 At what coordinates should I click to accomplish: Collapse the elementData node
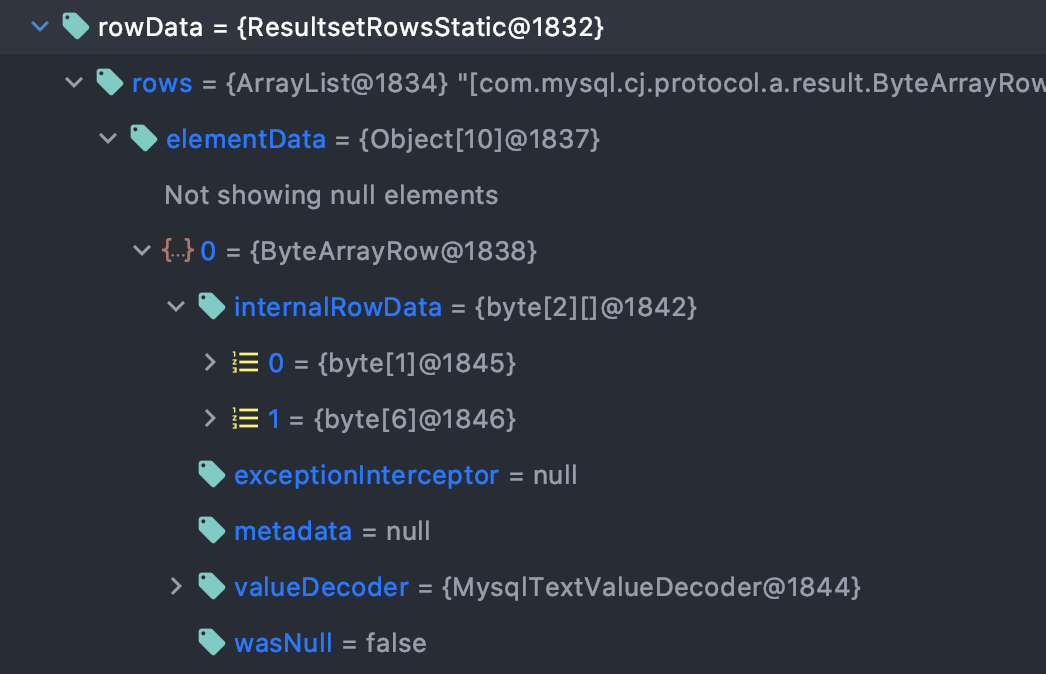(108, 139)
